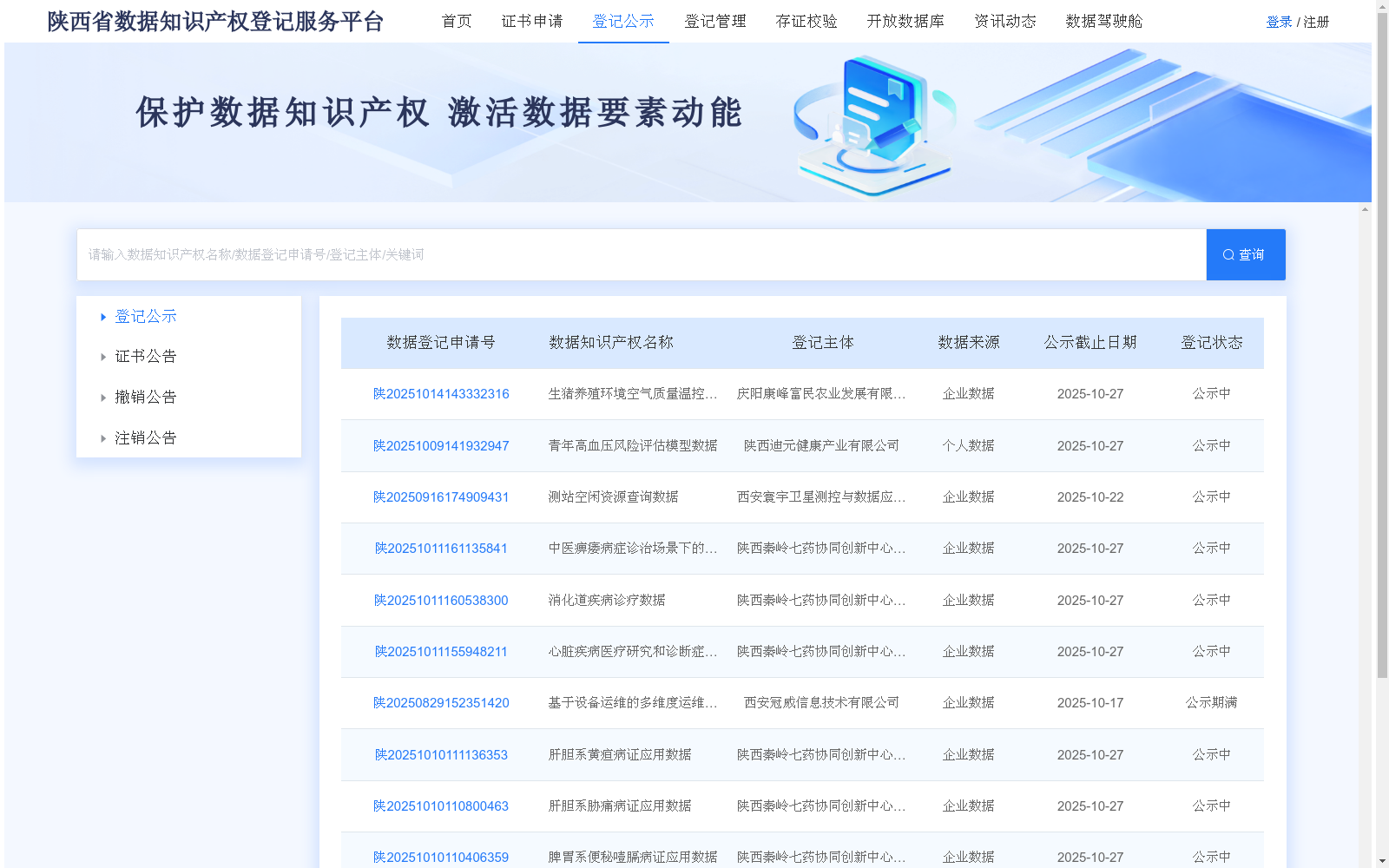The width and height of the screenshot is (1389, 868).
Task: Click the 2025-10-22 deadline cell
Action: (1090, 497)
